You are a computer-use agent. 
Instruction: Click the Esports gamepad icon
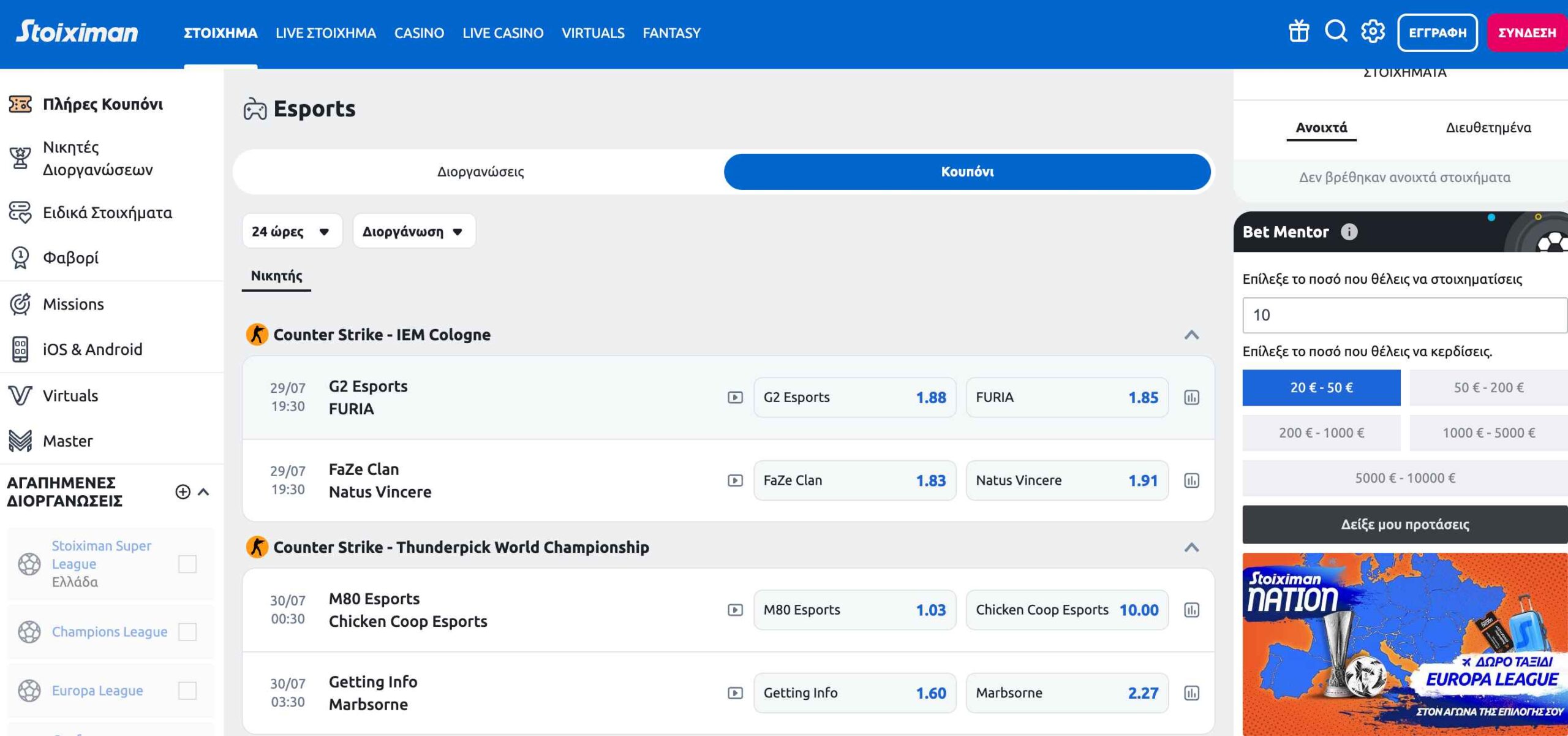point(255,109)
